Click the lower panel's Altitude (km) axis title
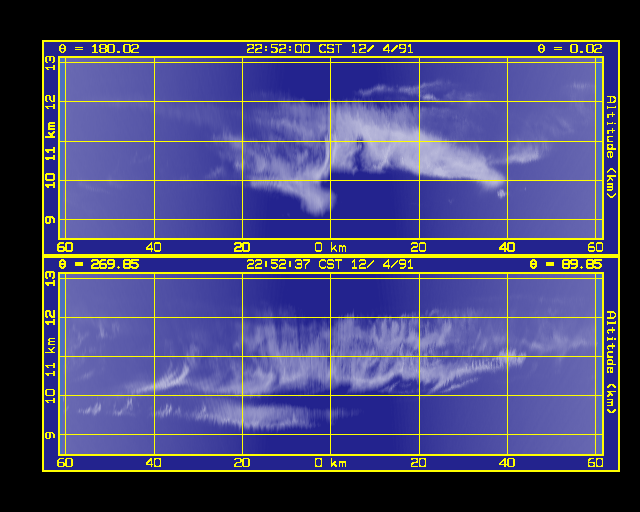 tap(611, 362)
